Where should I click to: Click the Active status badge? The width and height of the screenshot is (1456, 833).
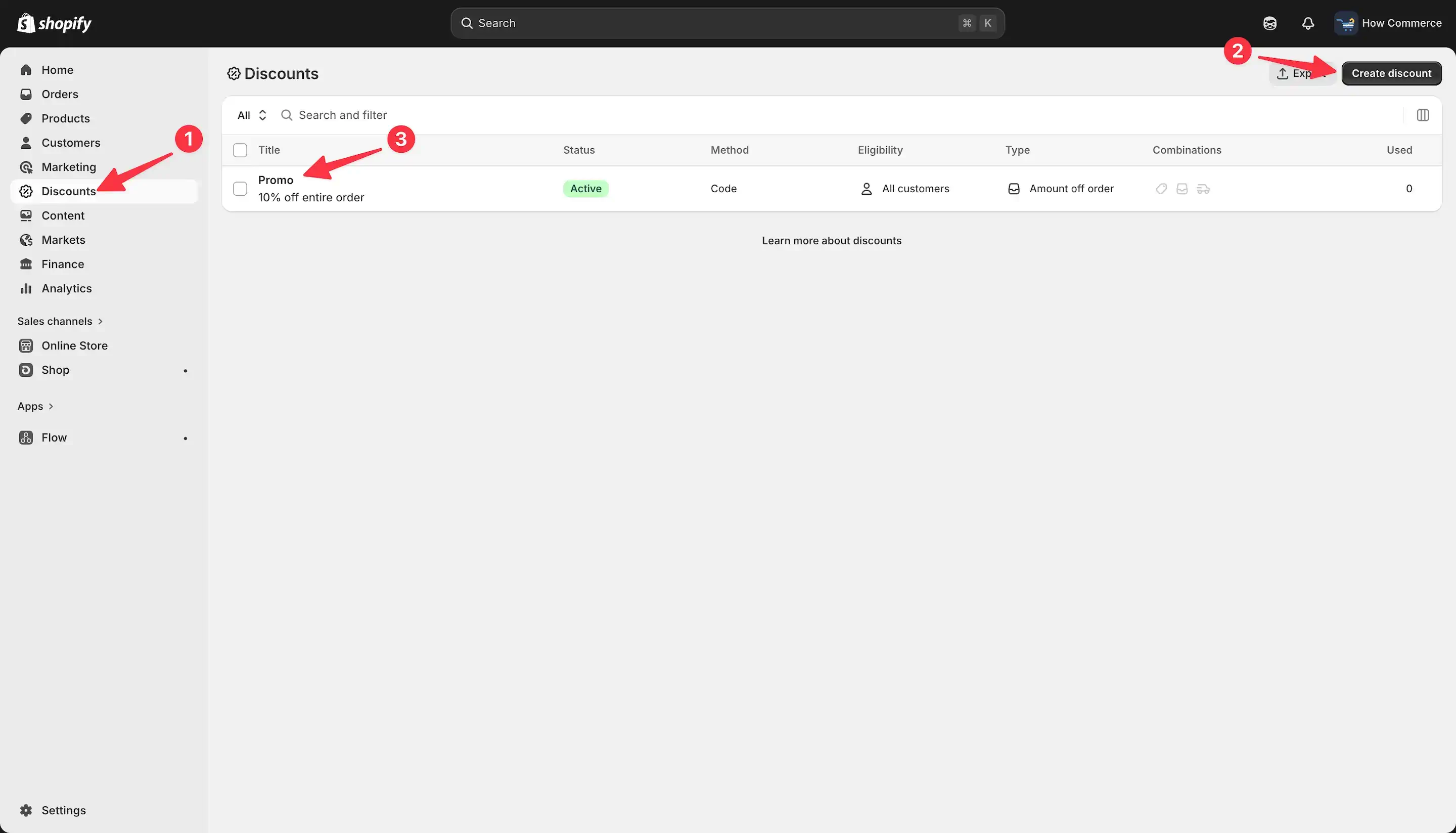[x=585, y=189]
